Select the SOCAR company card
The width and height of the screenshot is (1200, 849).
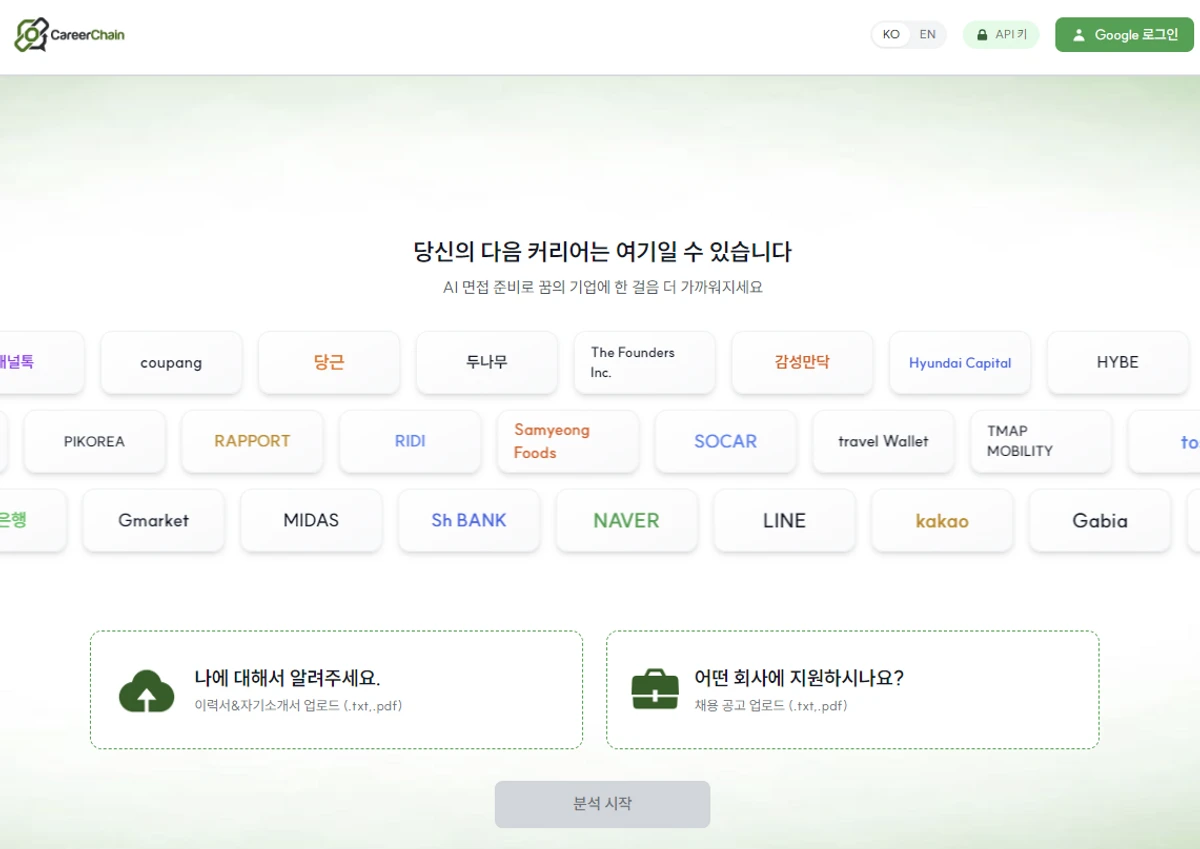pyautogui.click(x=726, y=441)
